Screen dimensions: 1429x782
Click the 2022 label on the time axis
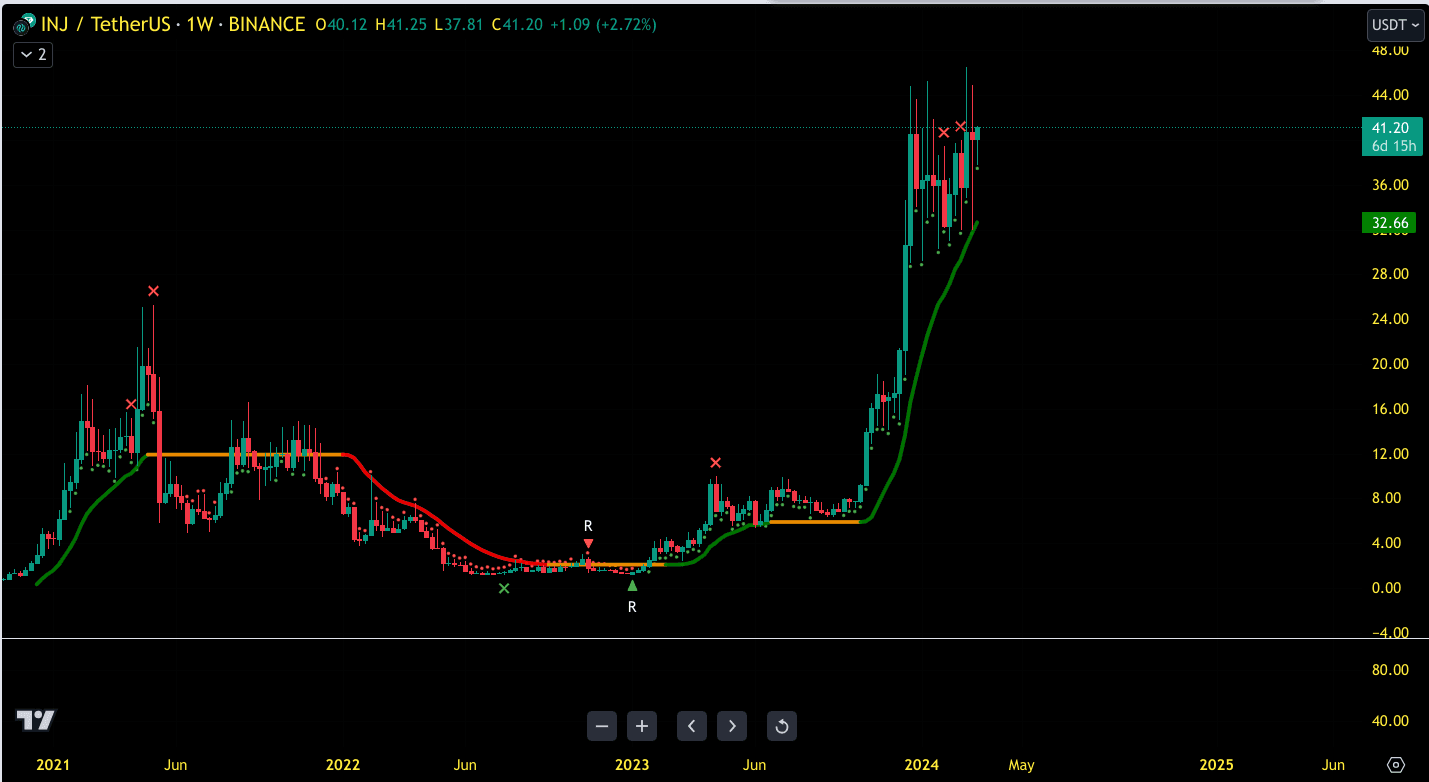(343, 765)
